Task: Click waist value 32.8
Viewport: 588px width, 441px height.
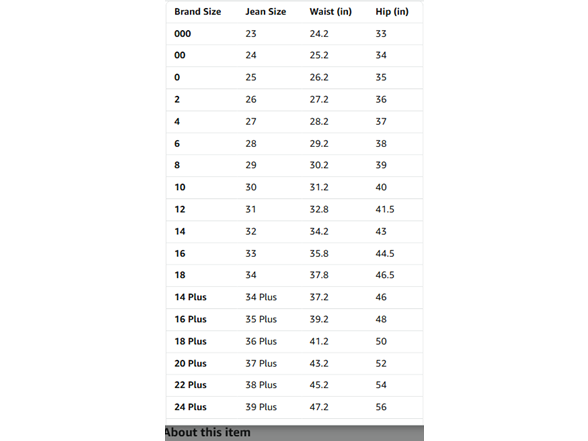Action: click(319, 209)
